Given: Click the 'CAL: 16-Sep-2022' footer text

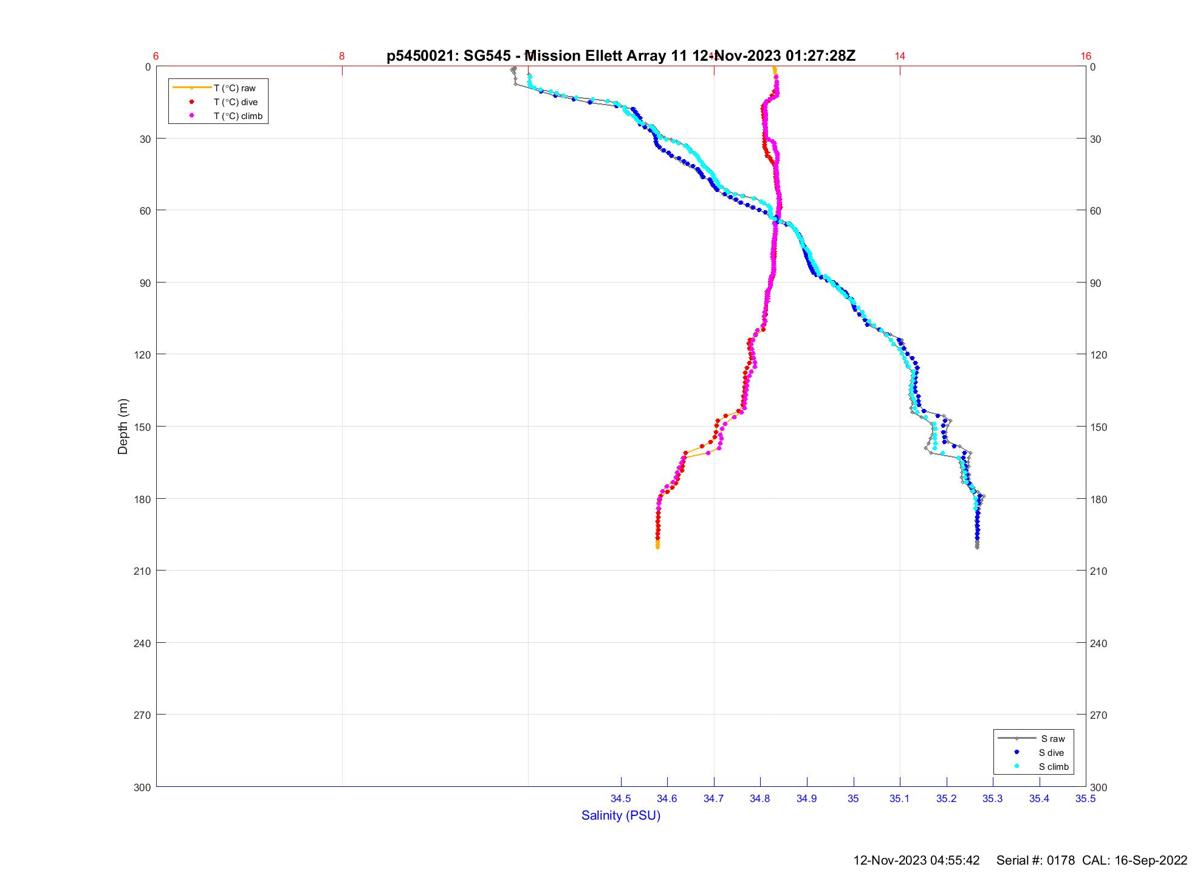Looking at the screenshot, I should coord(1135,860).
